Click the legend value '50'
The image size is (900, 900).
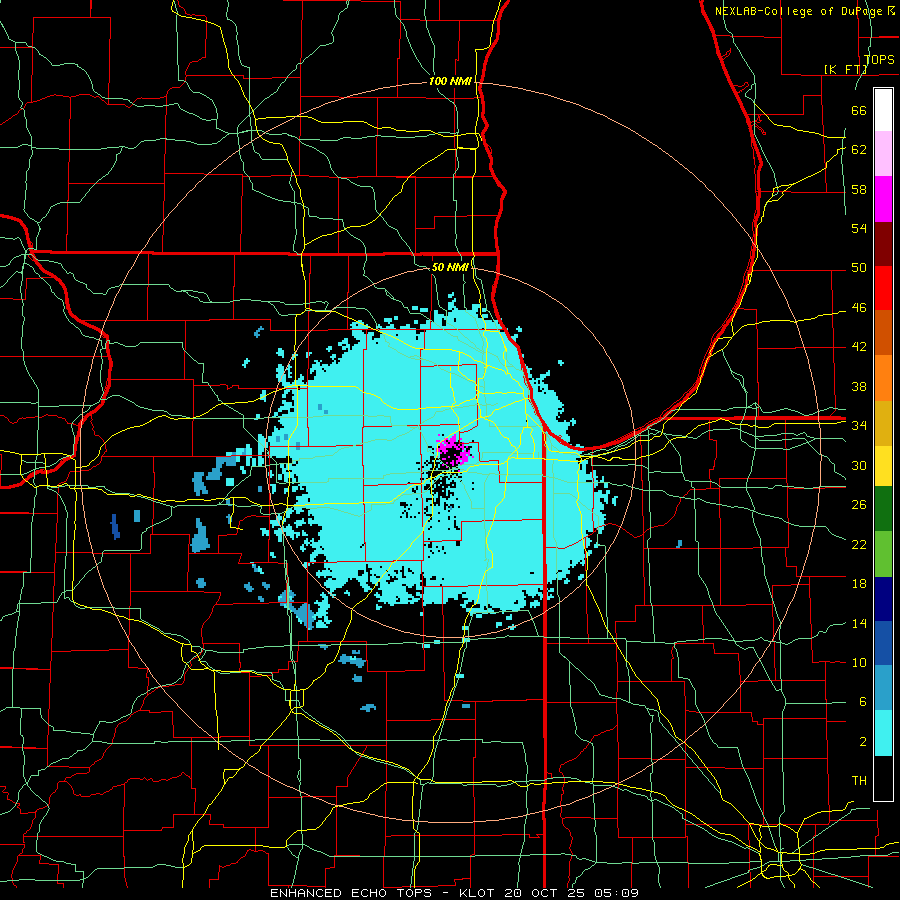[x=859, y=268]
